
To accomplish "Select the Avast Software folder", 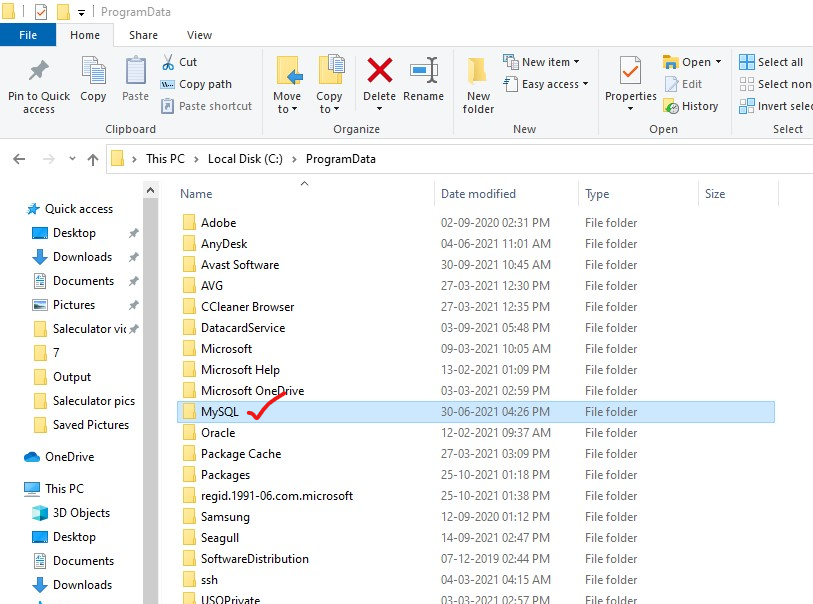I will [x=476, y=265].
